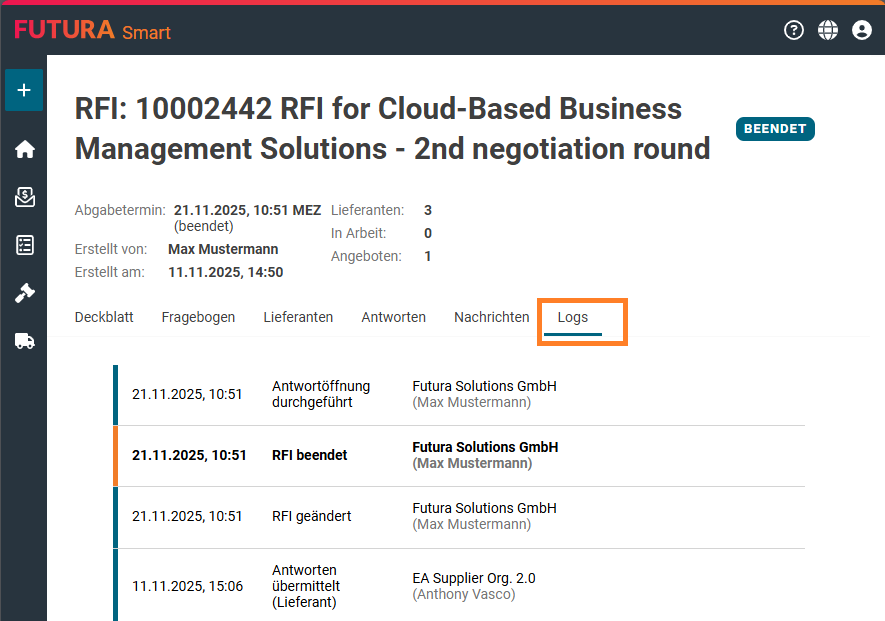The image size is (885, 621).
Task: Select the 'Antwortöffnung durchgeführt' log entry
Action: point(321,394)
